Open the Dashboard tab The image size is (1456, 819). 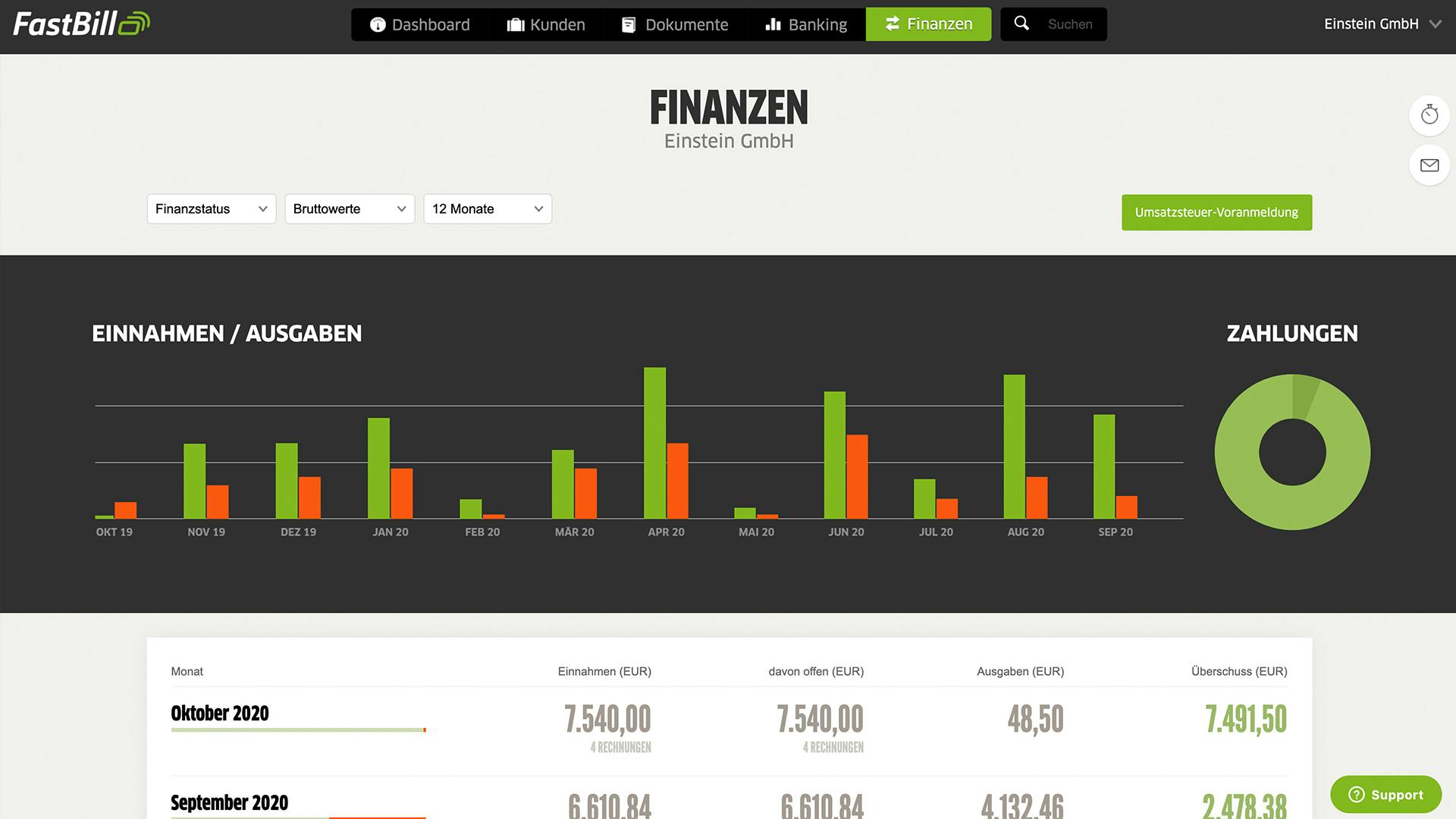pos(419,24)
